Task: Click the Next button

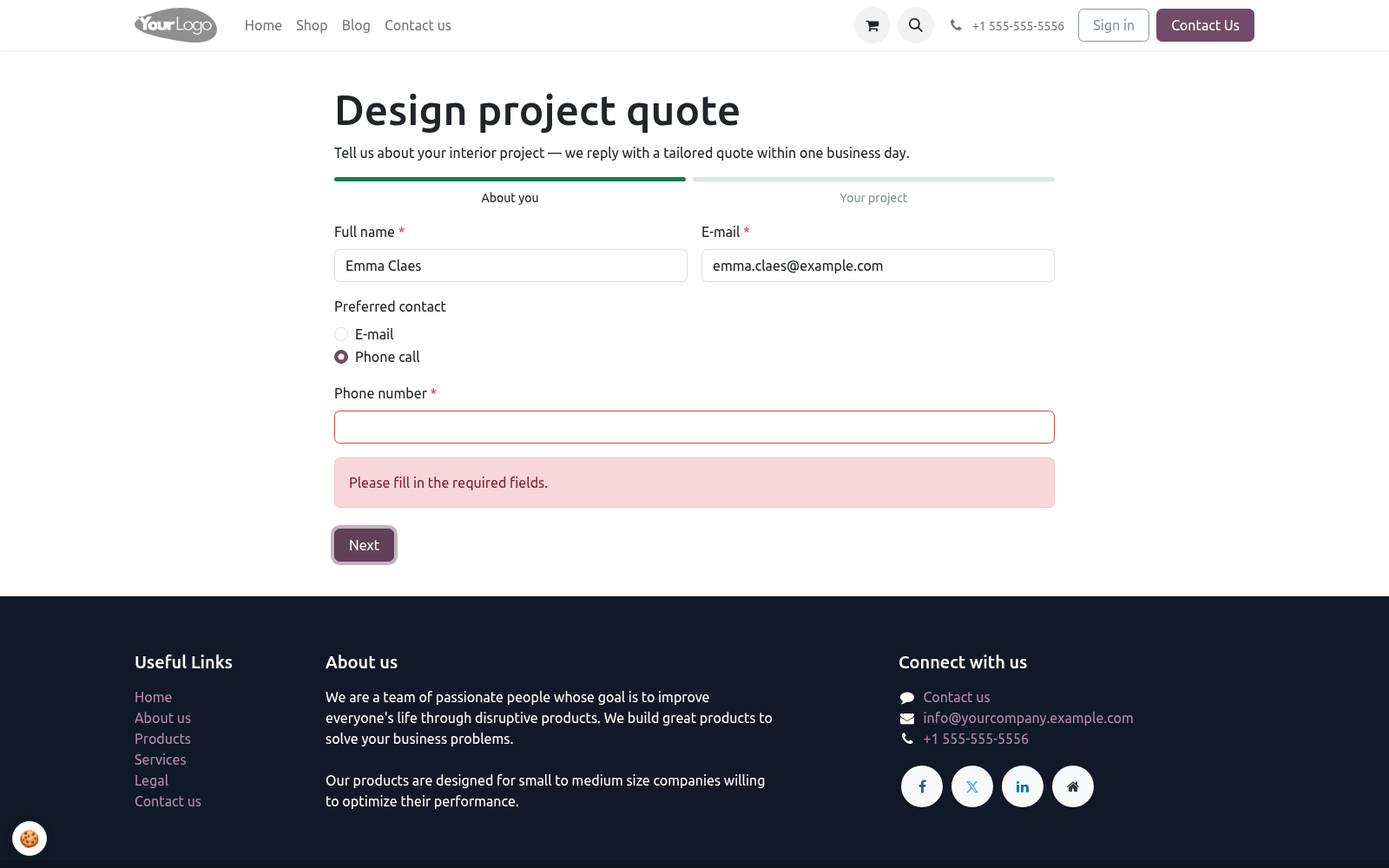Action: click(365, 545)
